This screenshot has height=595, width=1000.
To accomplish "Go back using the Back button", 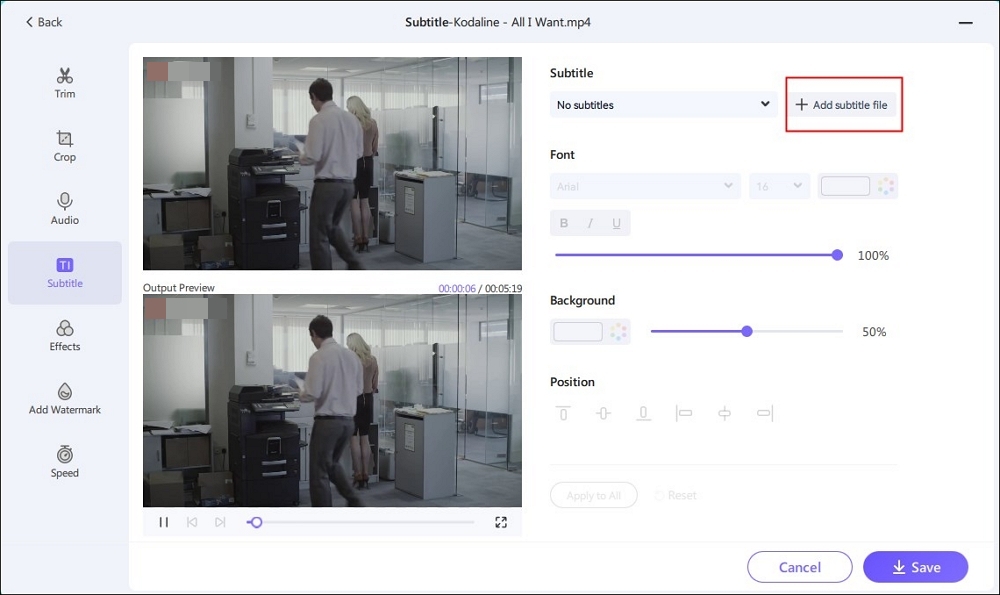I will (44, 22).
